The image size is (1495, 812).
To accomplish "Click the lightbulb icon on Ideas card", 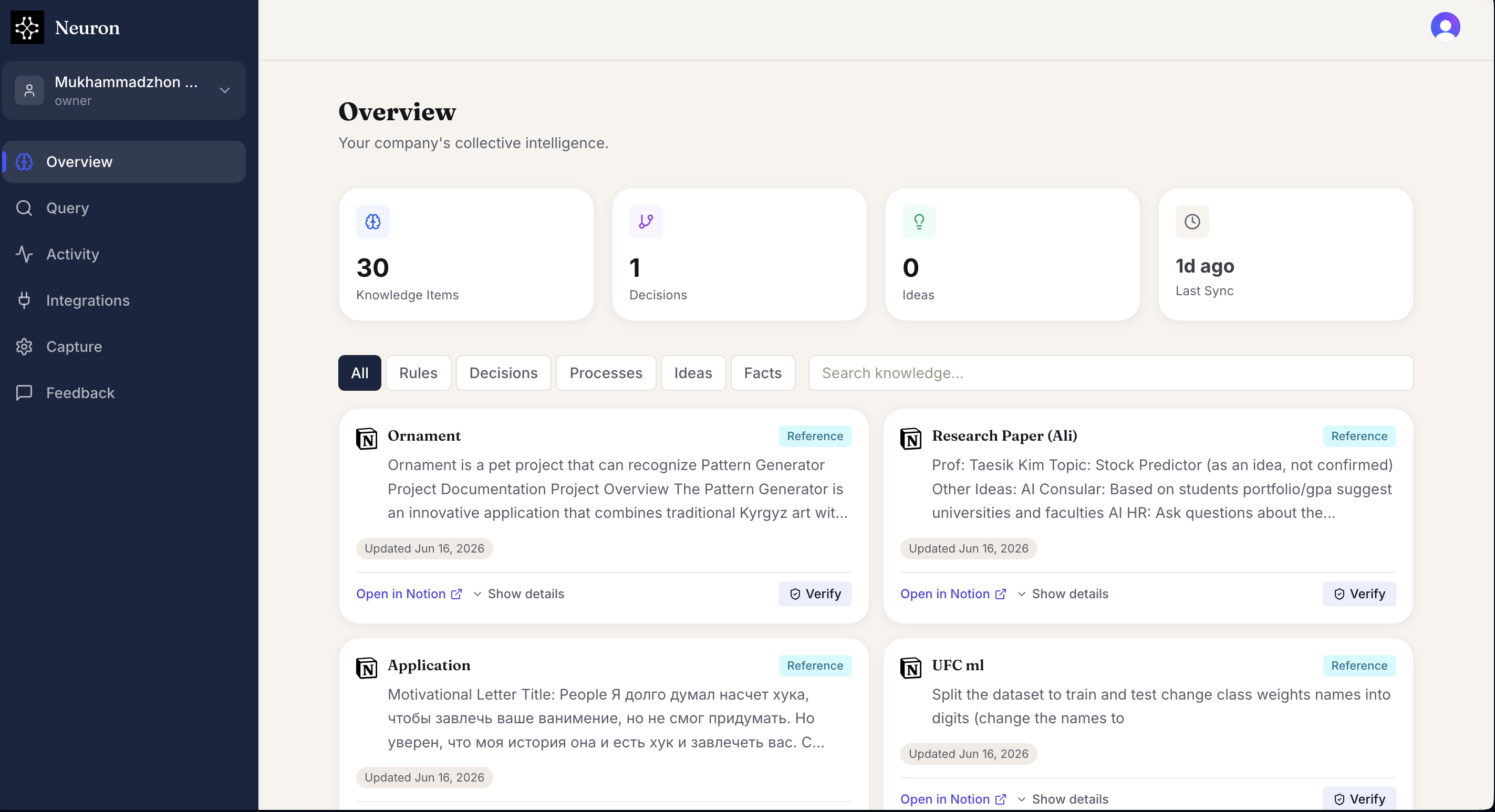I will pos(919,221).
